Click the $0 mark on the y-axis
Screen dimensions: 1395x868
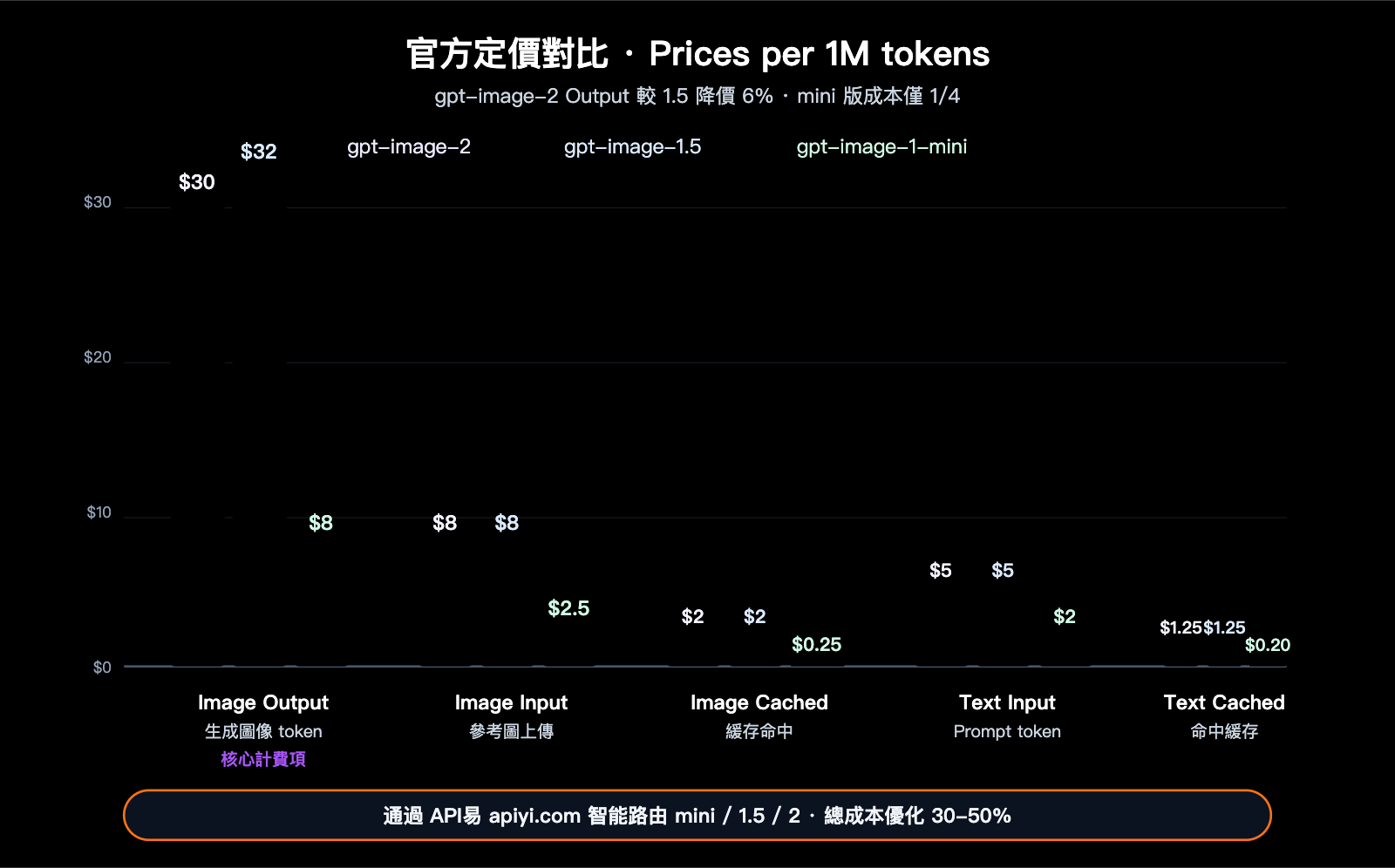pos(102,667)
